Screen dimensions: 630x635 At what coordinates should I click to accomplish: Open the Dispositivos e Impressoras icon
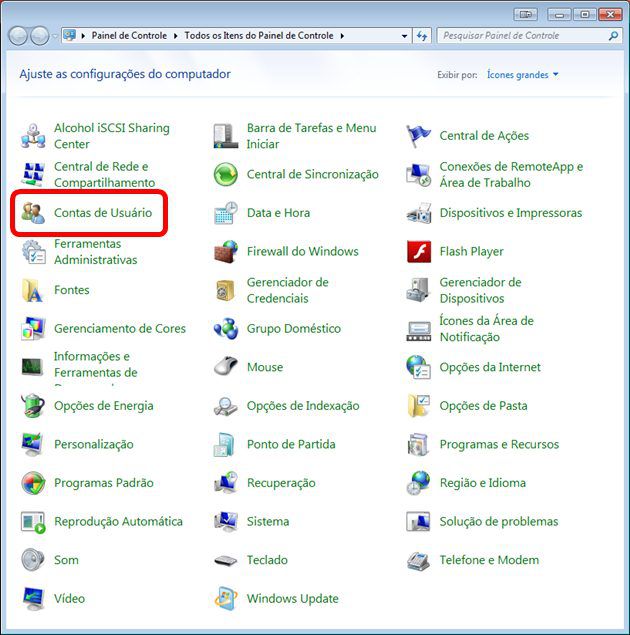coord(419,213)
